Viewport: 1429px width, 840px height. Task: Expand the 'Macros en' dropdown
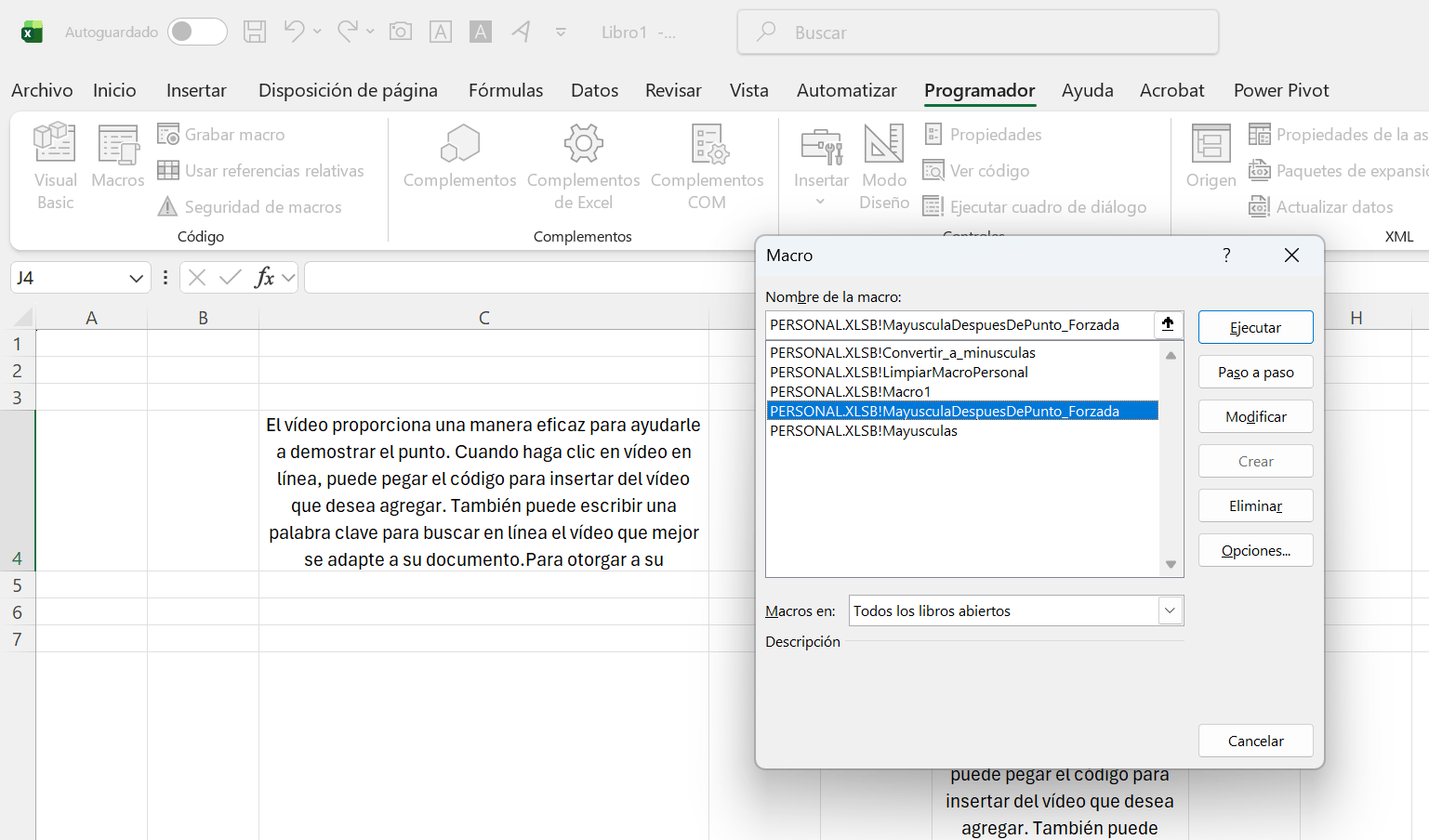pyautogui.click(x=1170, y=610)
